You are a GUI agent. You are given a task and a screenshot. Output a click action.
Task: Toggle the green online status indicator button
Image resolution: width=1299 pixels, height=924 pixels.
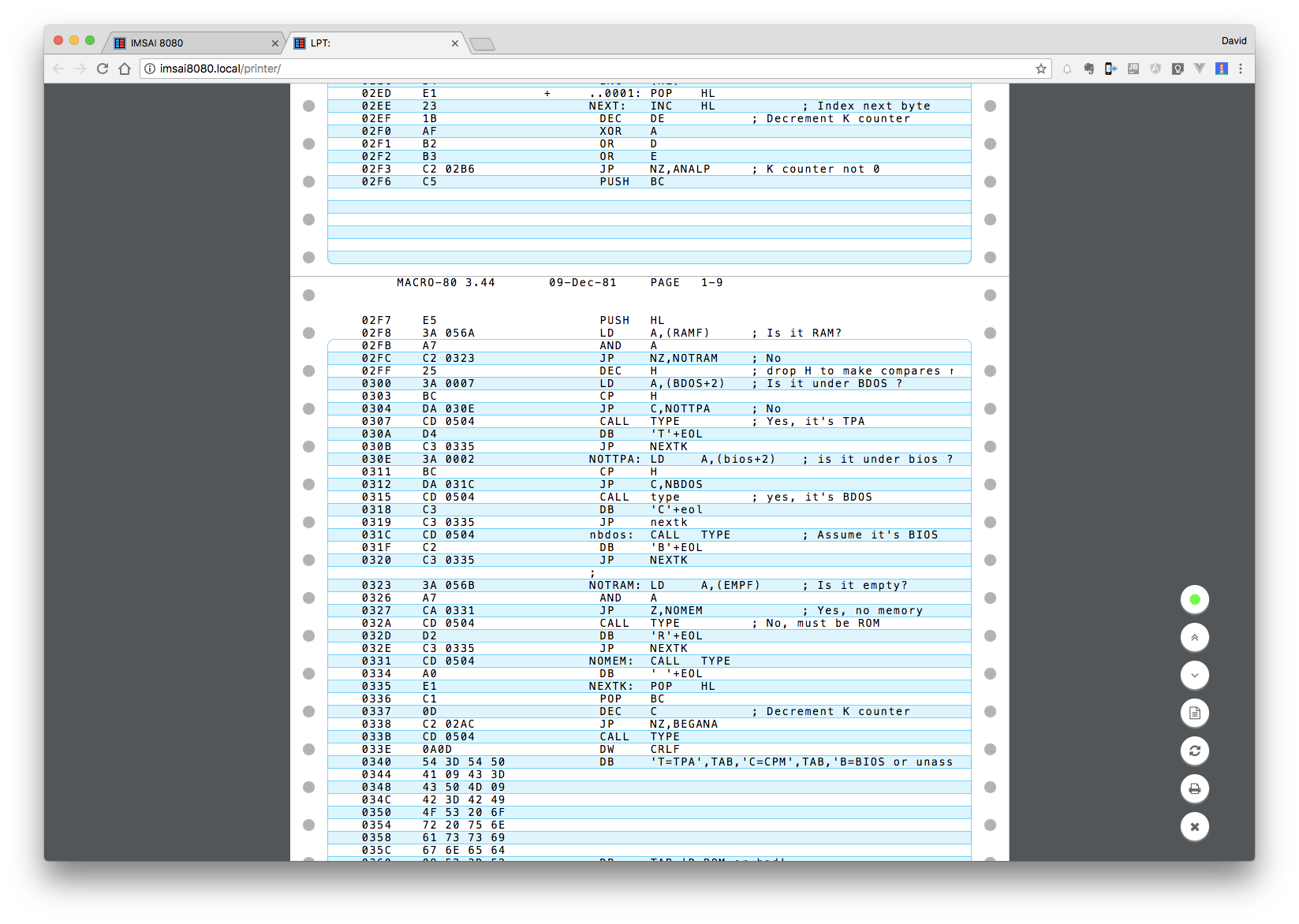click(1194, 599)
